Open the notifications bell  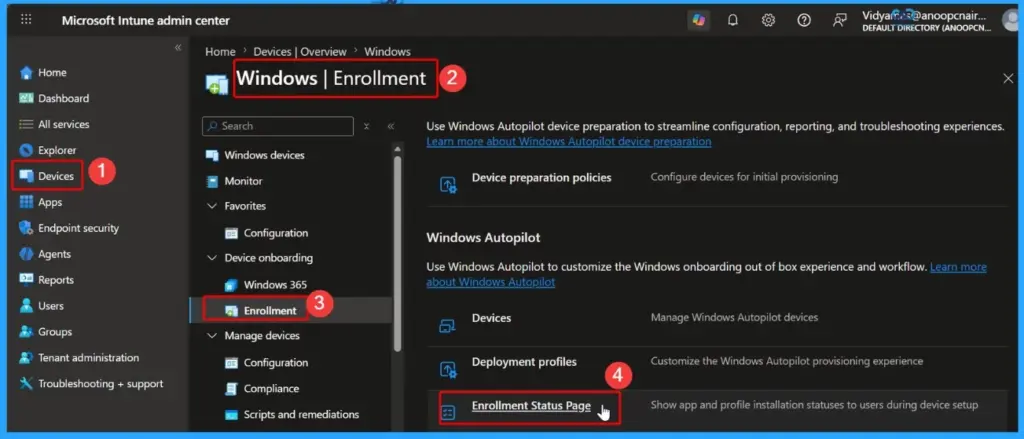pyautogui.click(x=733, y=20)
